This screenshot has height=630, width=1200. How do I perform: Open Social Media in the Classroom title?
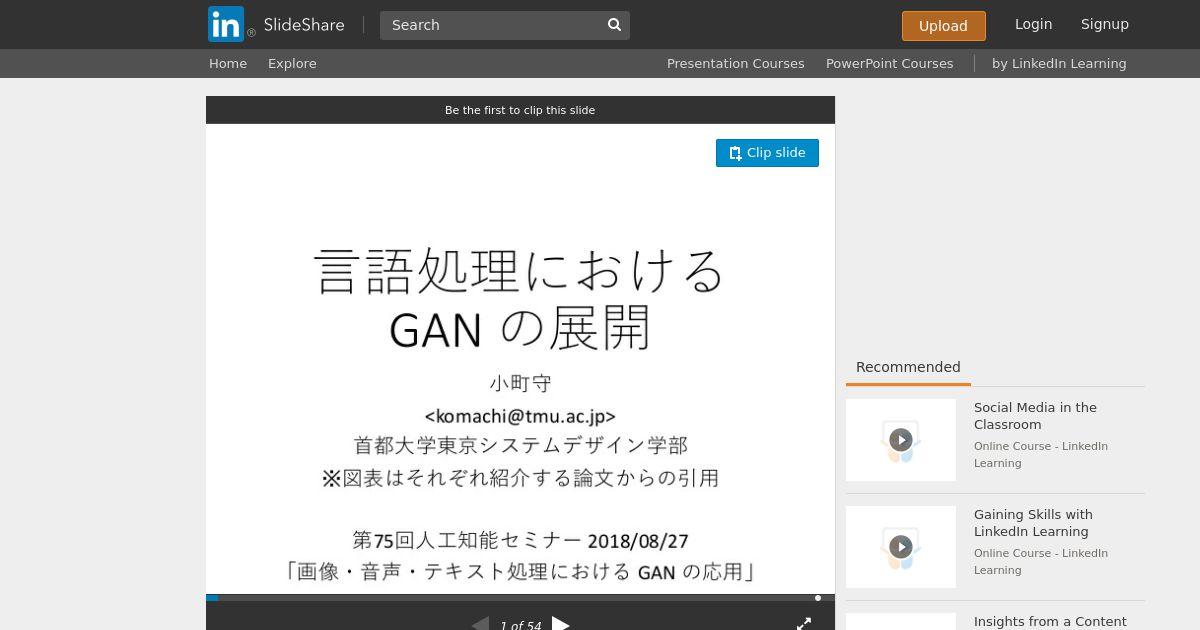pos(1035,416)
